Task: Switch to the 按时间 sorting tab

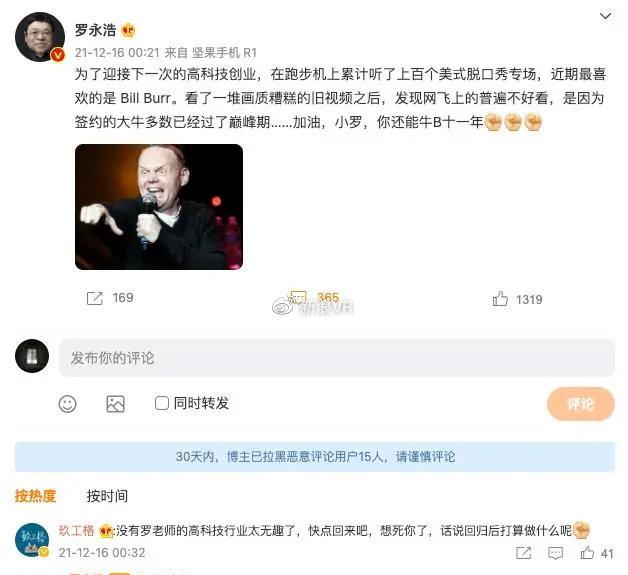Action: pos(107,496)
